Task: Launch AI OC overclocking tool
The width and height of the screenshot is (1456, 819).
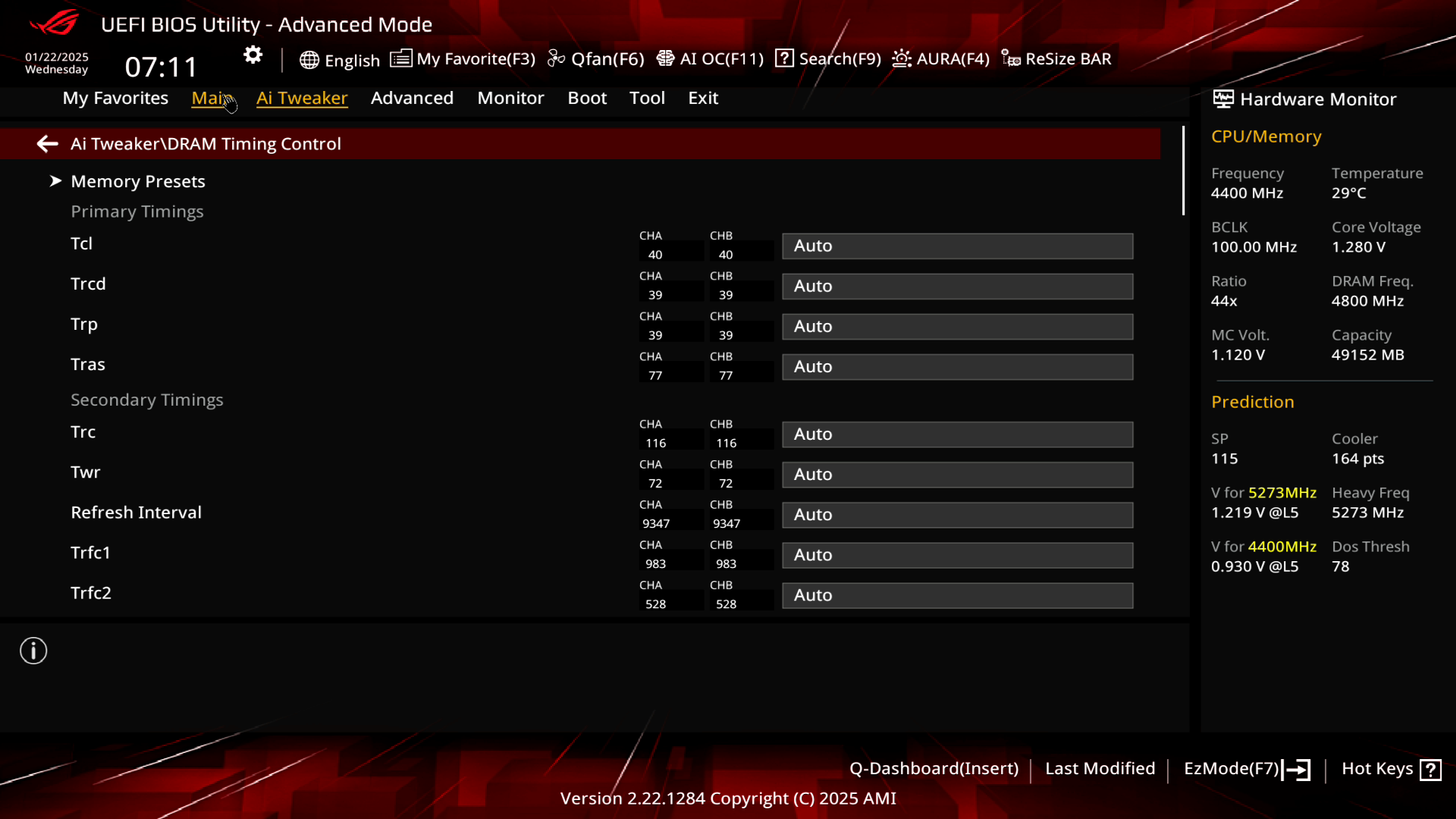Action: [x=710, y=58]
